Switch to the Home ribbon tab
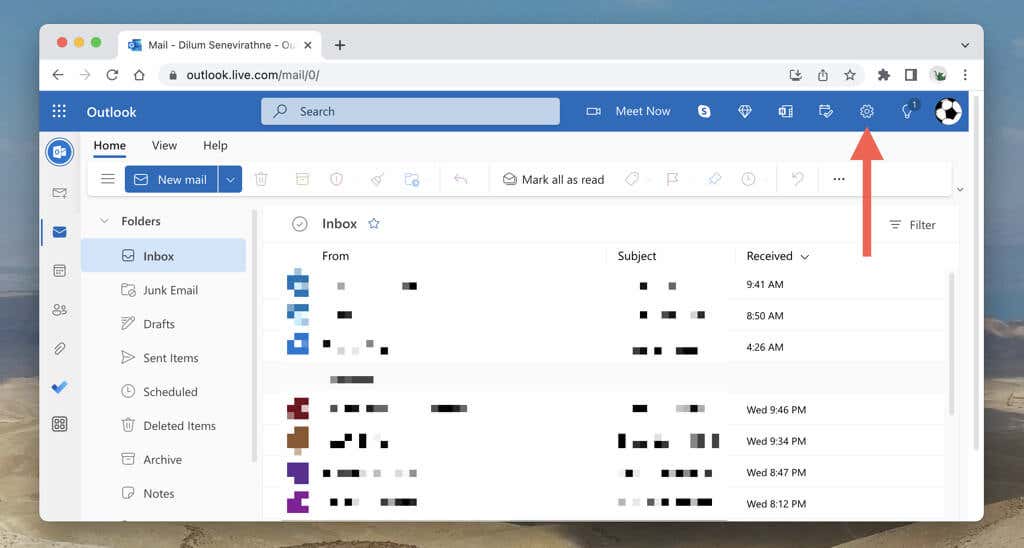1024x548 pixels. click(x=110, y=146)
